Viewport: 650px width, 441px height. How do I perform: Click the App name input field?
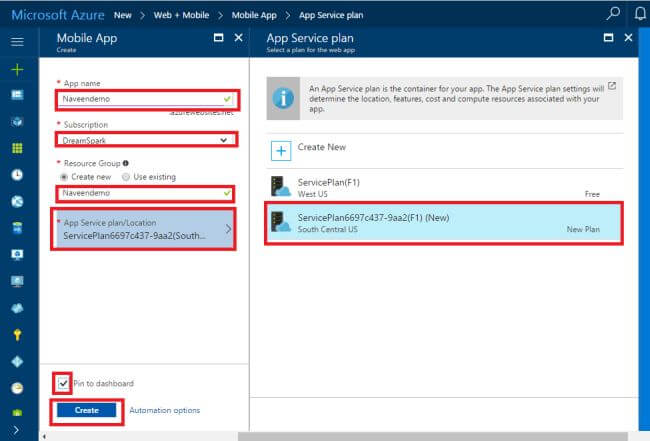coord(147,99)
